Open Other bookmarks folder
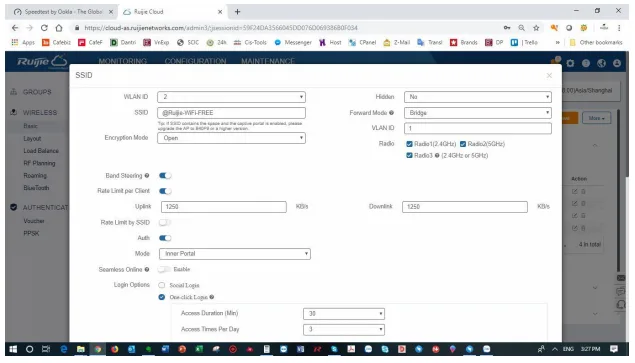Image resolution: width=635 pixels, height=363 pixels. pos(596,42)
